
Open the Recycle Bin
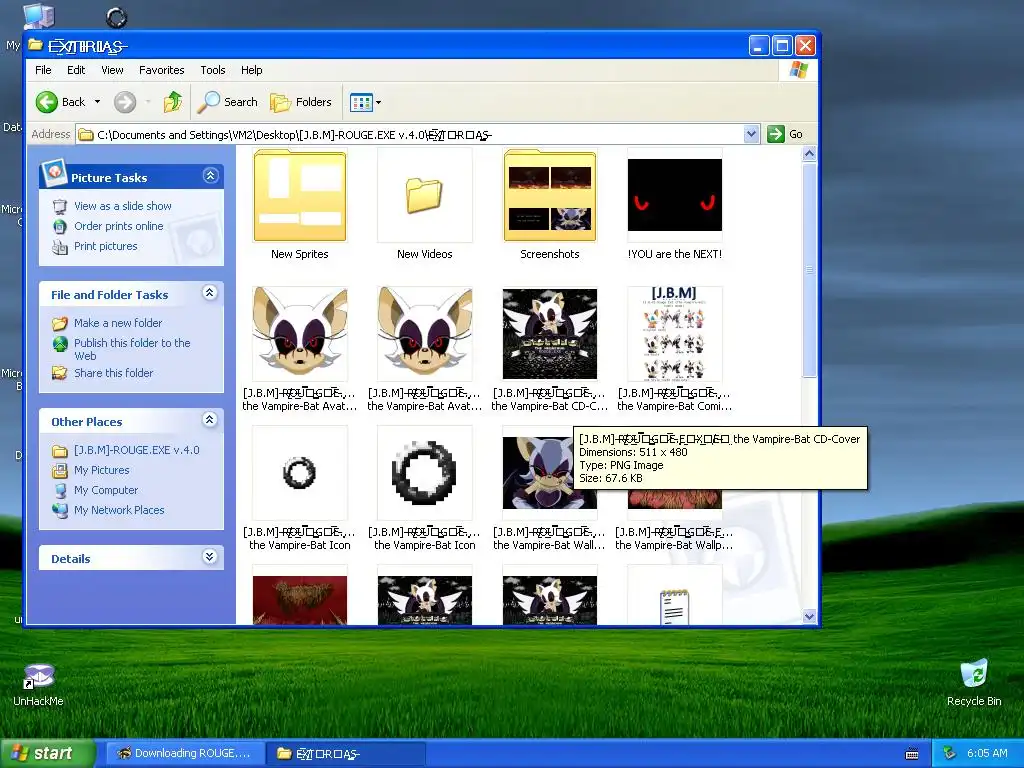click(974, 683)
